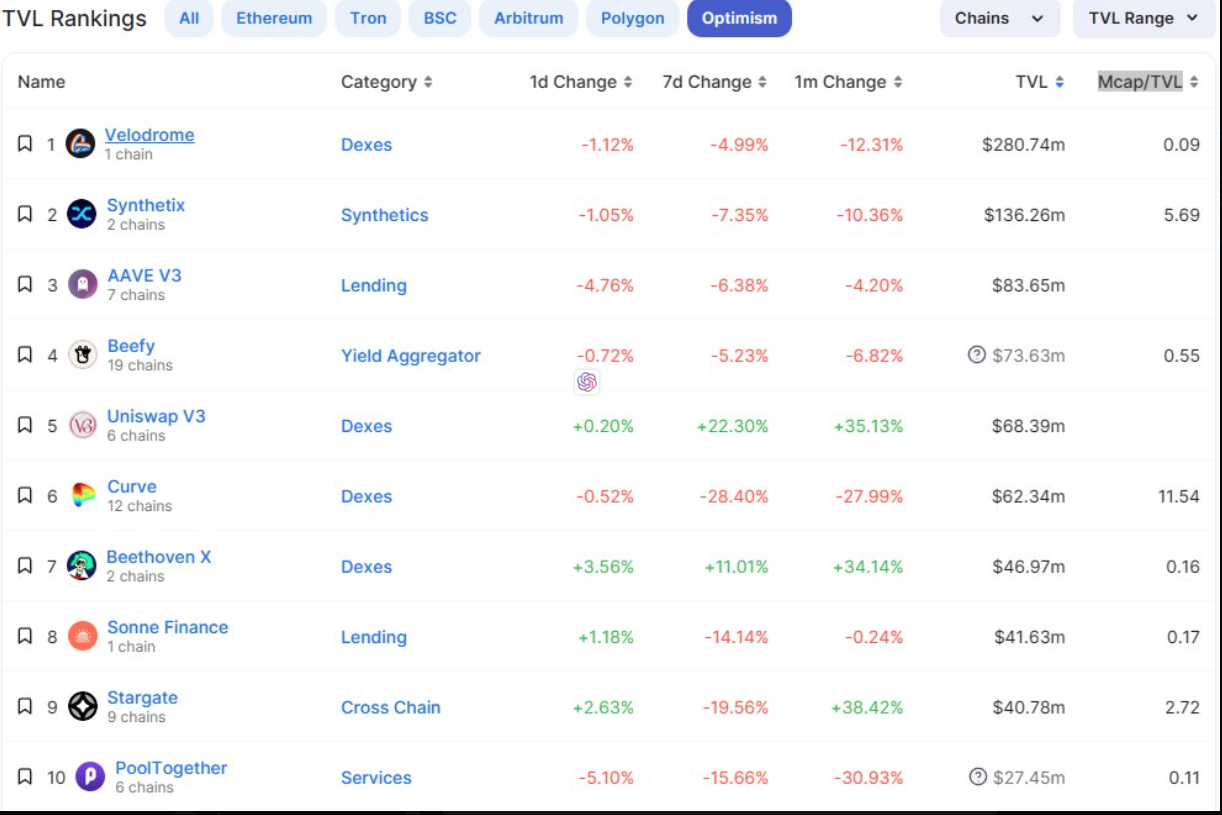Open Velodrome's Dexes category link
The image size is (1222, 815).
coord(367,144)
